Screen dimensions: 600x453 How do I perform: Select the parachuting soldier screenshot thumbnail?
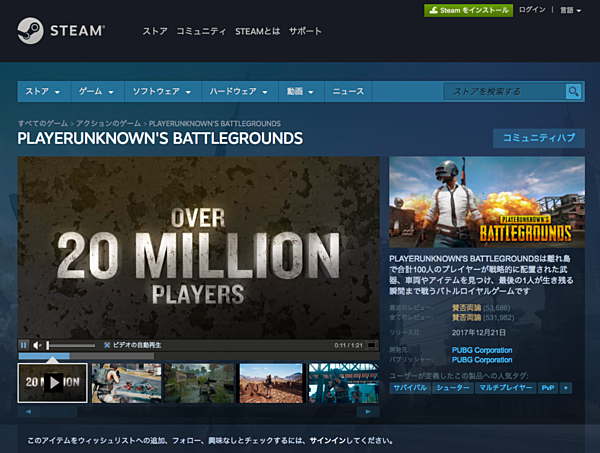tap(126, 383)
